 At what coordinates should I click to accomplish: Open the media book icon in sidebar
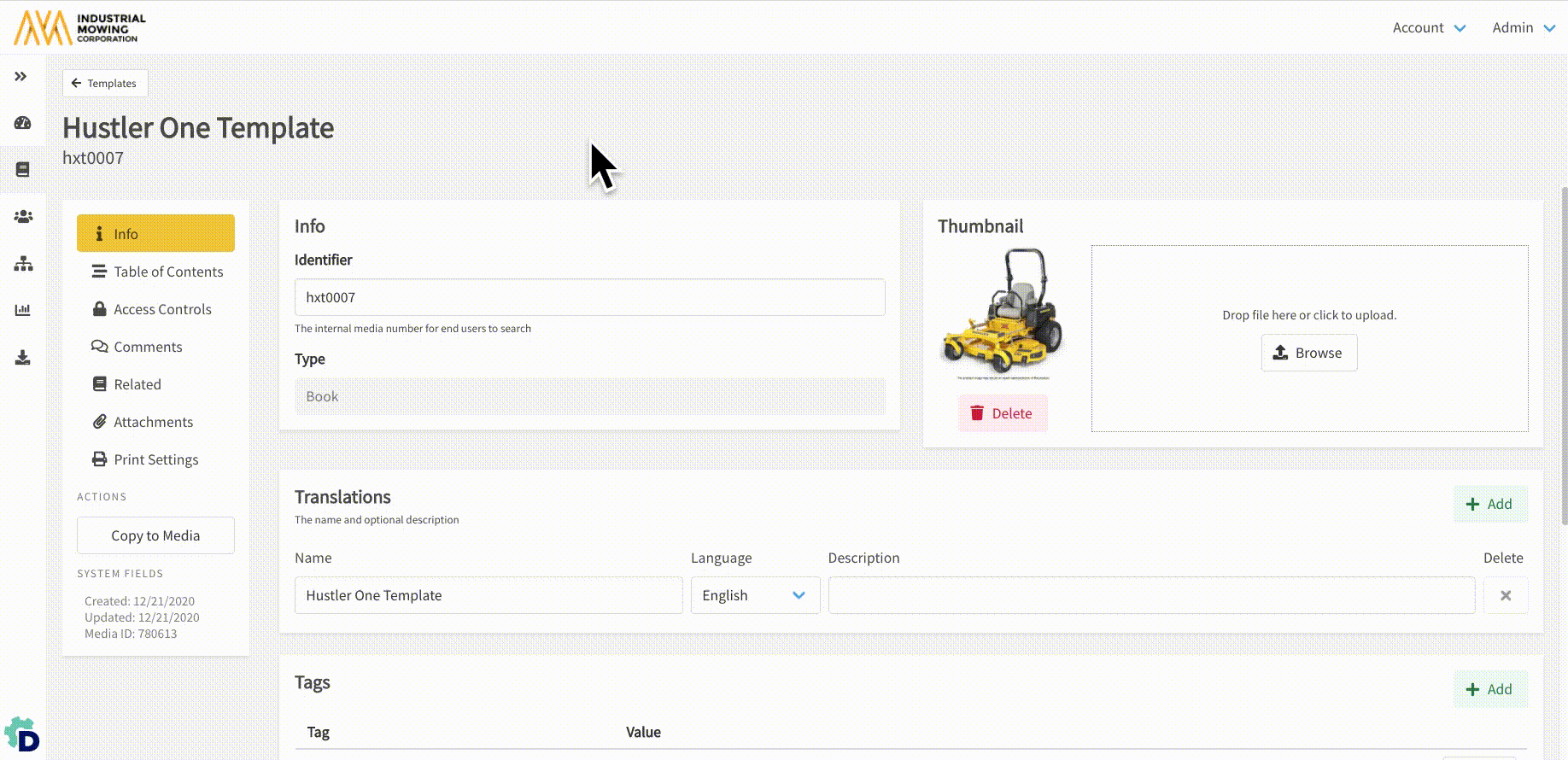[x=23, y=169]
